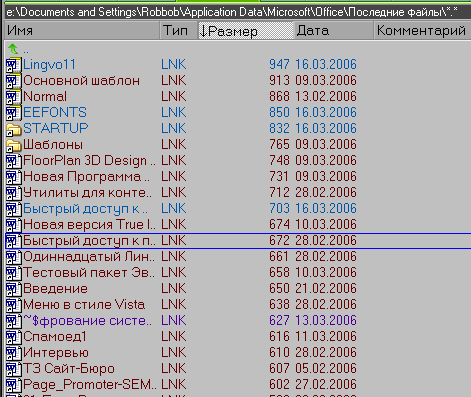Toggle sort on Размер column header

[x=246, y=31]
